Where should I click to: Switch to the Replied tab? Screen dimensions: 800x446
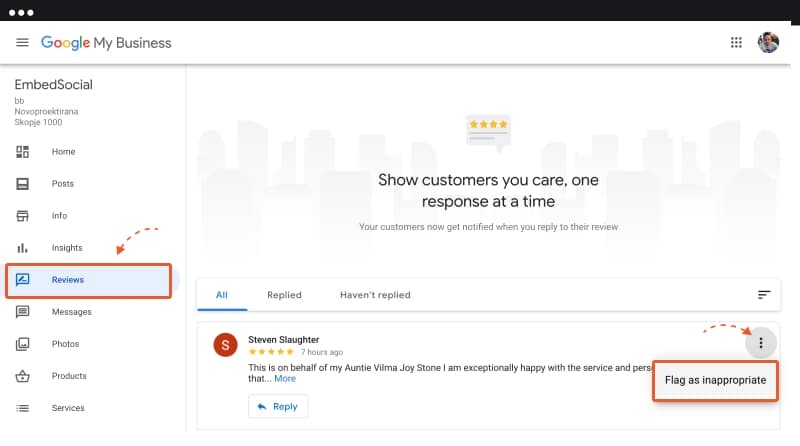(284, 295)
